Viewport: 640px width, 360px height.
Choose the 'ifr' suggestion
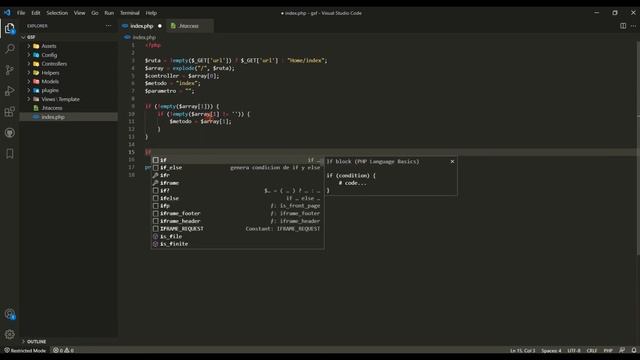[238, 175]
